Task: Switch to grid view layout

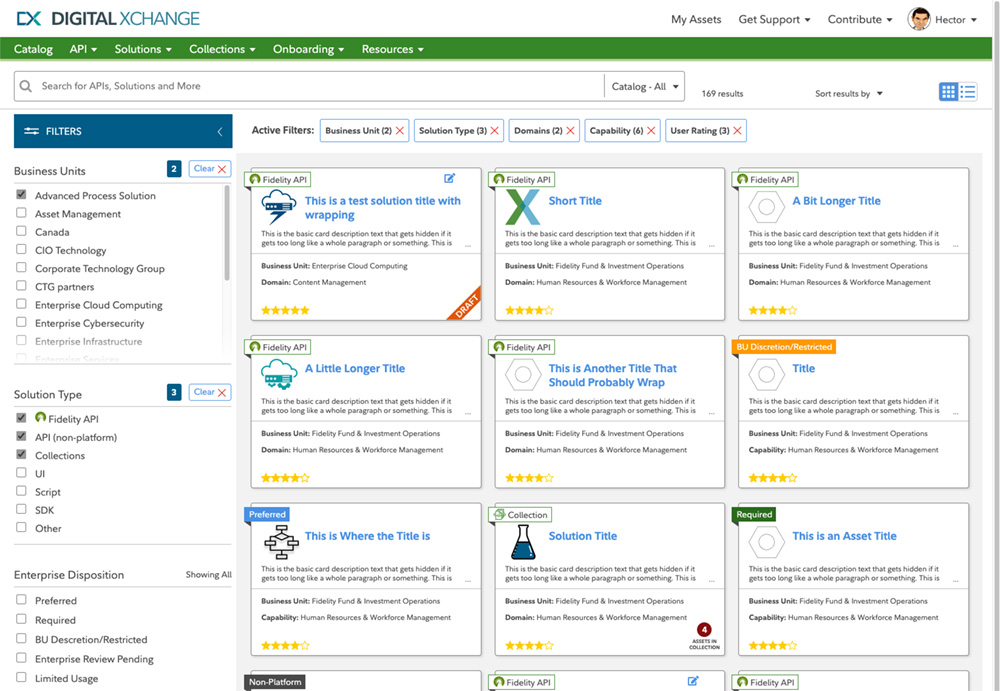Action: 948,92
